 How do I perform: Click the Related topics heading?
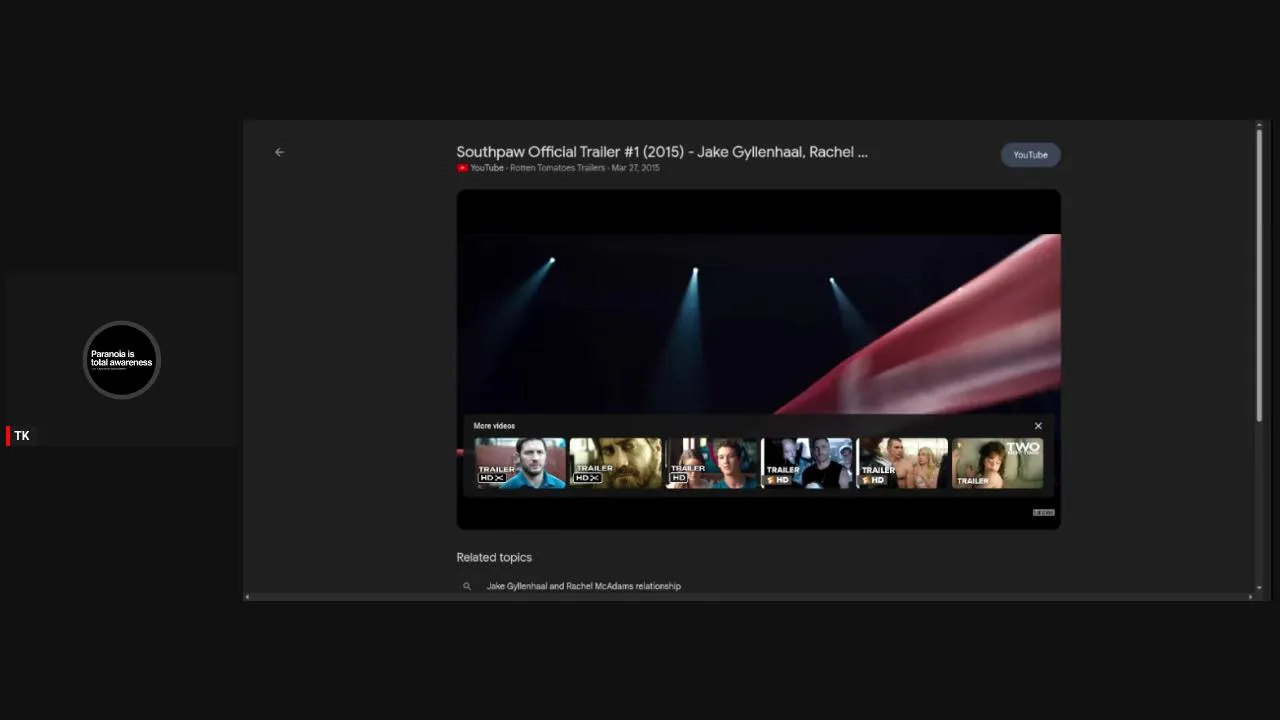pyautogui.click(x=494, y=557)
